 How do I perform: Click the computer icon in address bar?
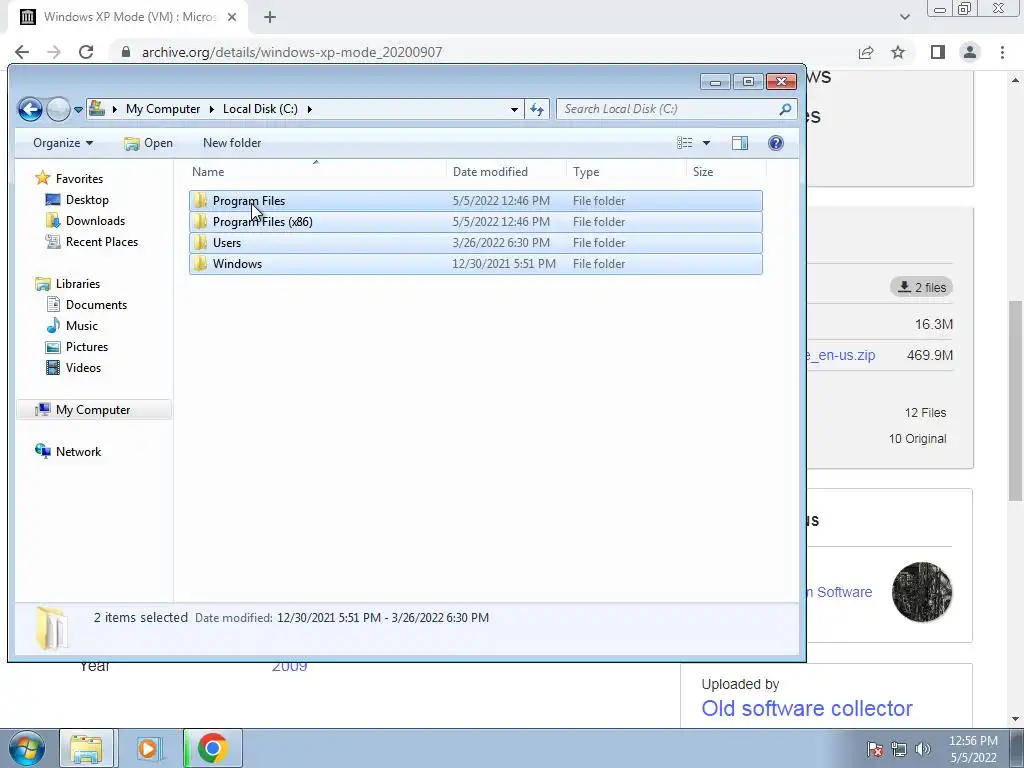point(97,108)
